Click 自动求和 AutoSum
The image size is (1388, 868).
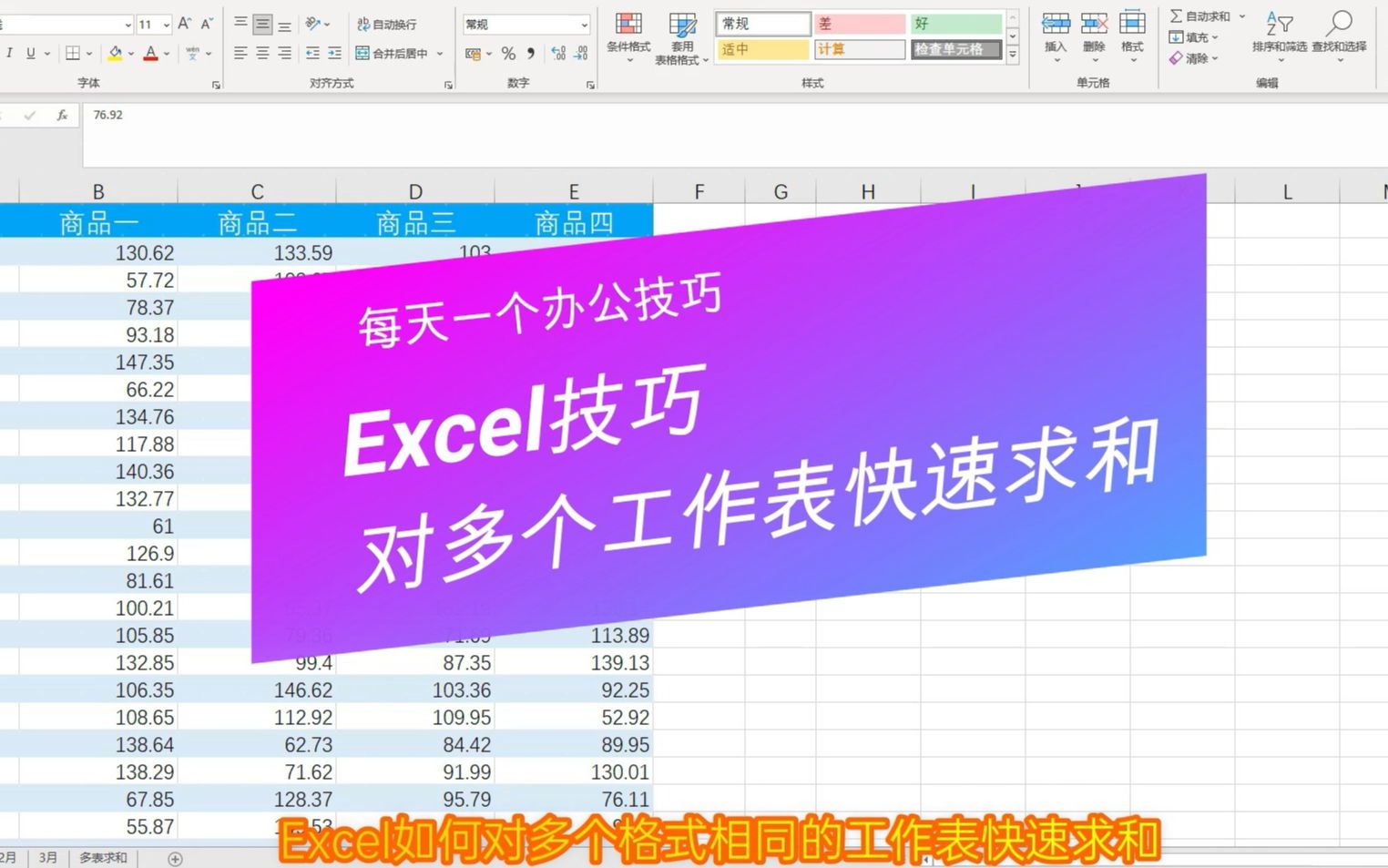1199,16
